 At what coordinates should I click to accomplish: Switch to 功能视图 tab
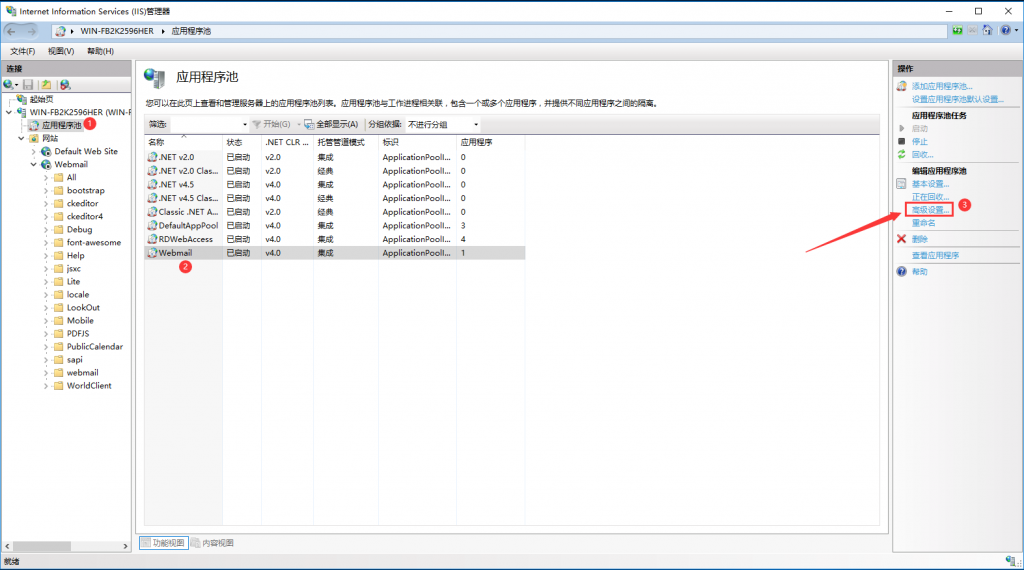(x=163, y=543)
